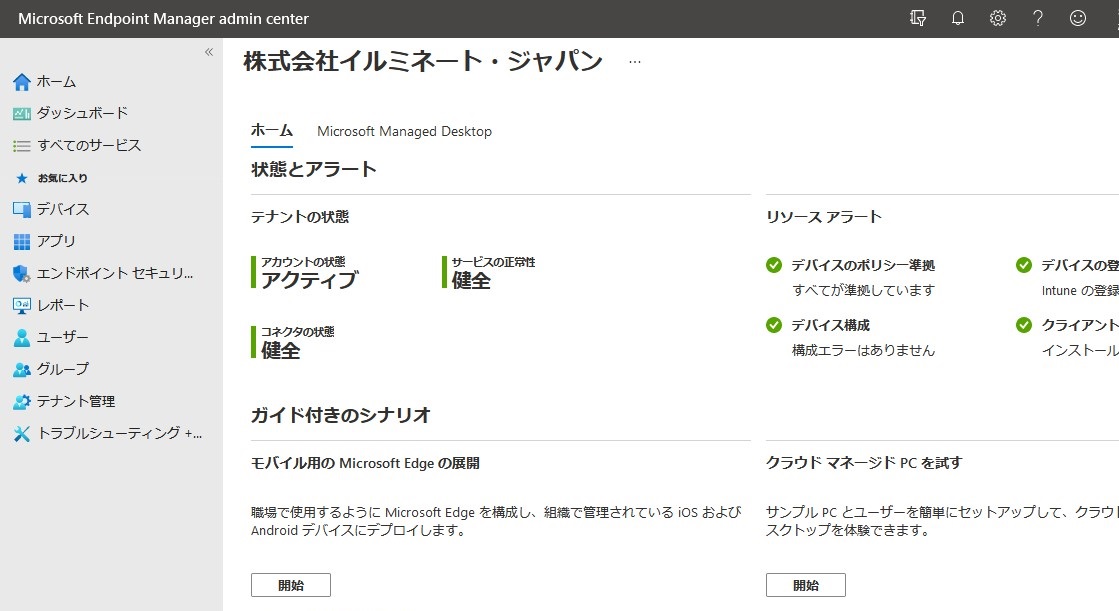Click green check beside デバイスの登録
The height and width of the screenshot is (611, 1119).
(1024, 266)
